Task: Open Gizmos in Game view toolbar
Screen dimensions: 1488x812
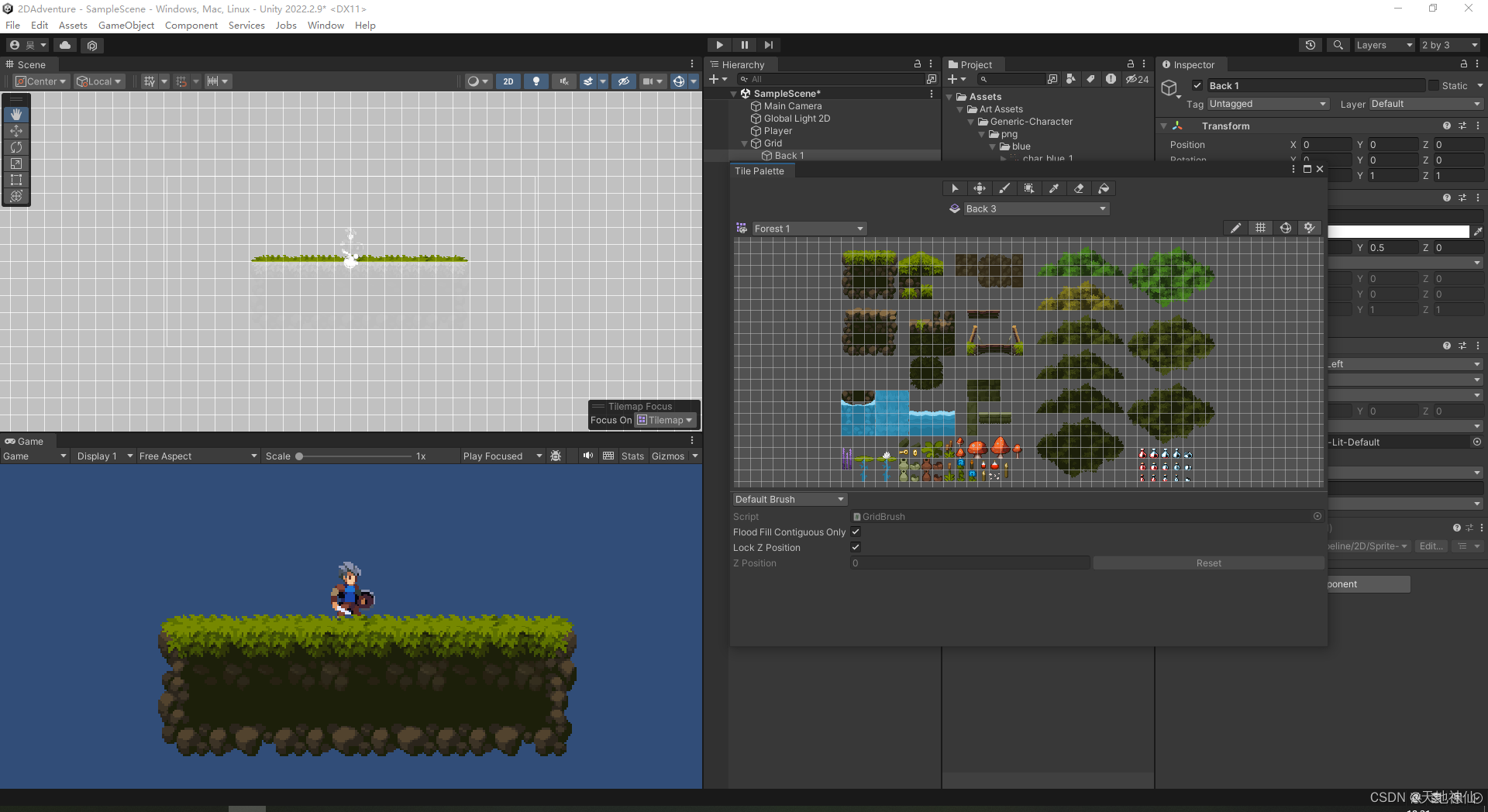Action: (x=668, y=456)
